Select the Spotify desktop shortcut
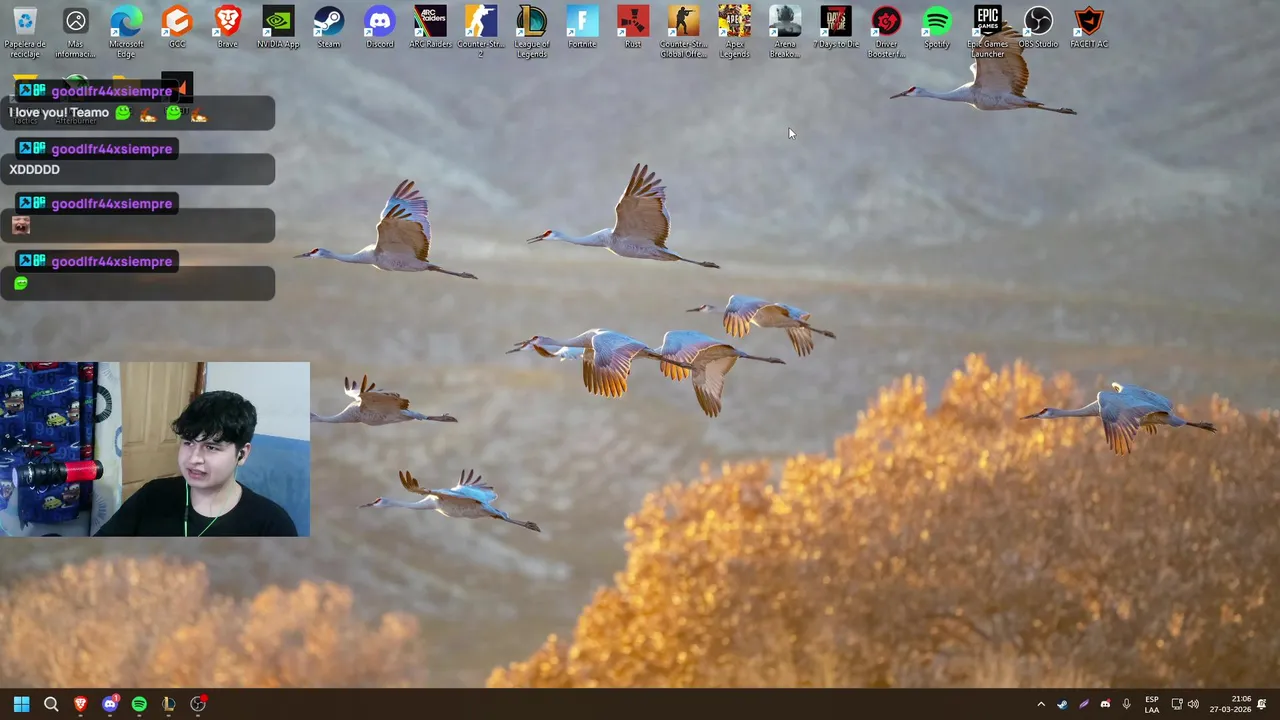1280x720 pixels. click(937, 27)
